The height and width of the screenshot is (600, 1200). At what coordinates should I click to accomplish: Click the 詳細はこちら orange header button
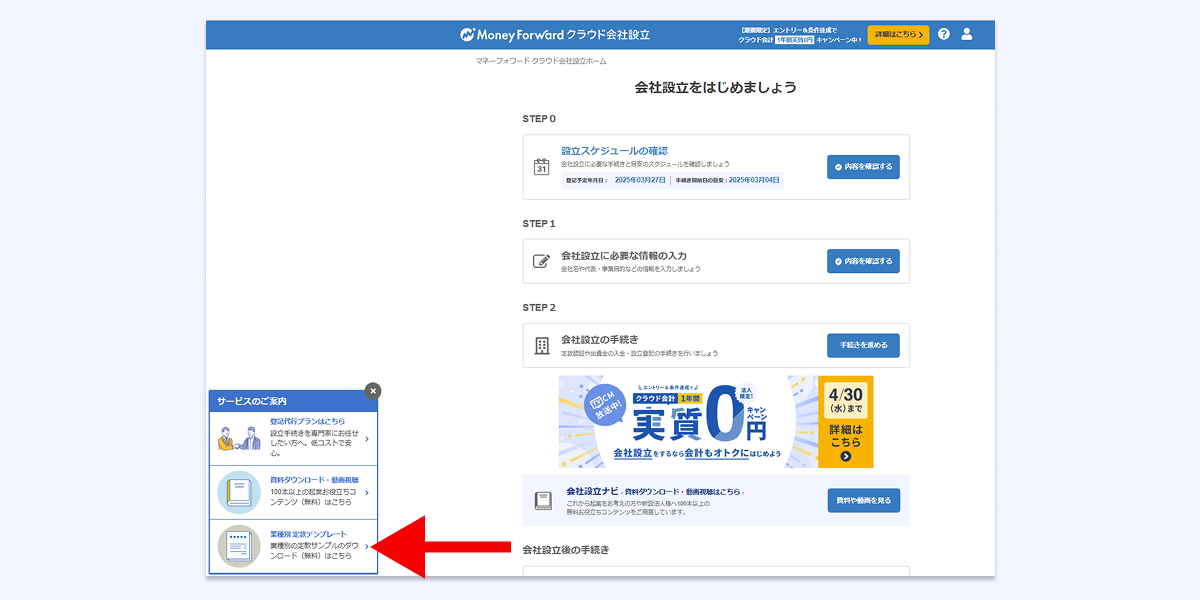(898, 35)
